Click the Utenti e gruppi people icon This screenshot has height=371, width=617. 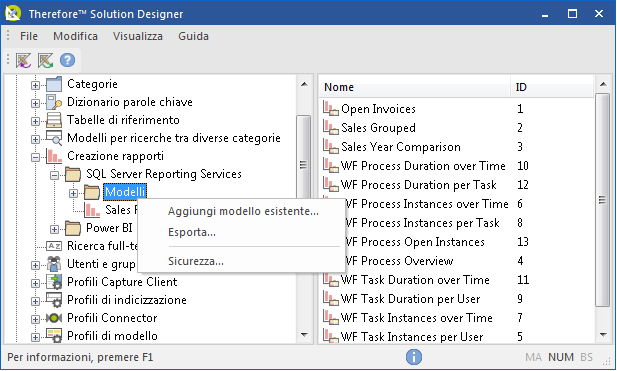[x=54, y=264]
